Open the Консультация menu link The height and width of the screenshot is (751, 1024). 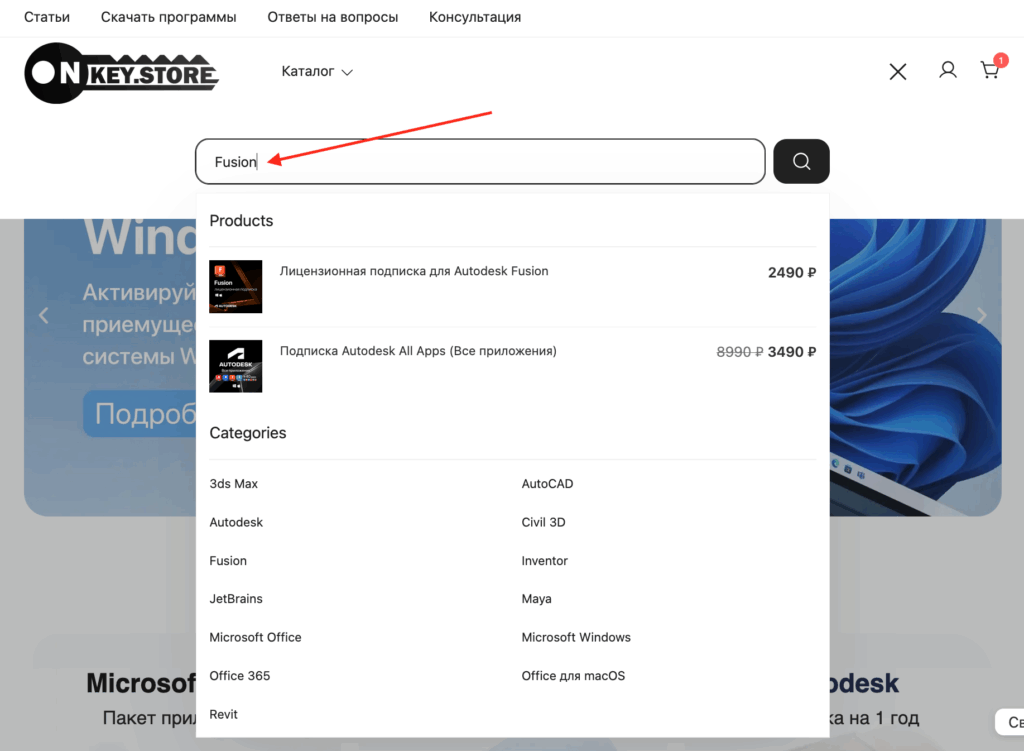(475, 17)
